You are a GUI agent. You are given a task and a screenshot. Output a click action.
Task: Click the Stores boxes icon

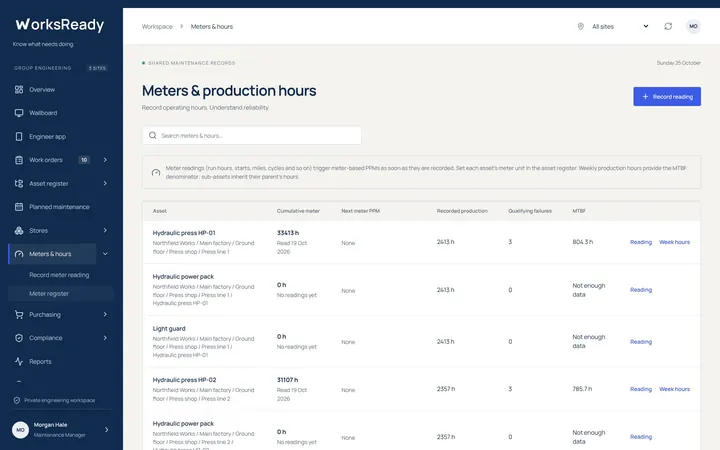(x=19, y=231)
